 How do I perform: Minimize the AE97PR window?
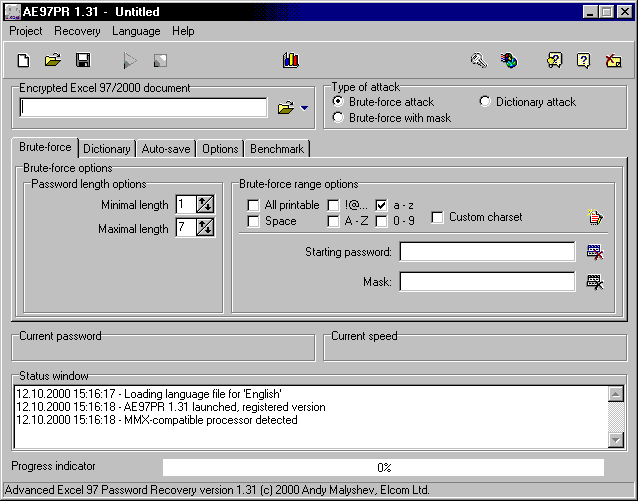tap(590, 11)
